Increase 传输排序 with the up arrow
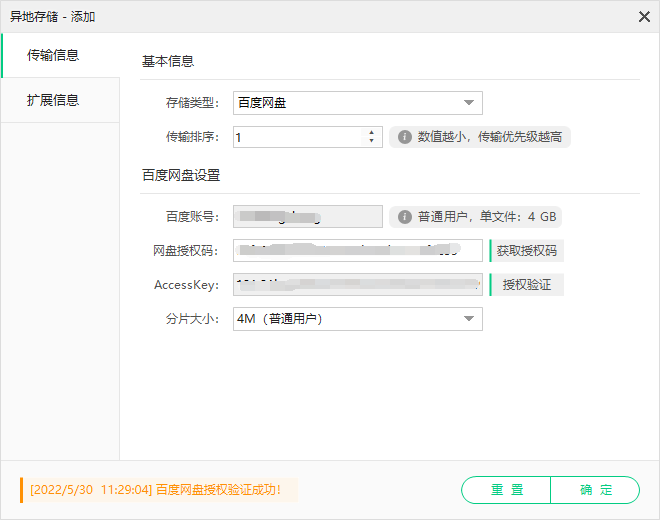 pos(371,133)
